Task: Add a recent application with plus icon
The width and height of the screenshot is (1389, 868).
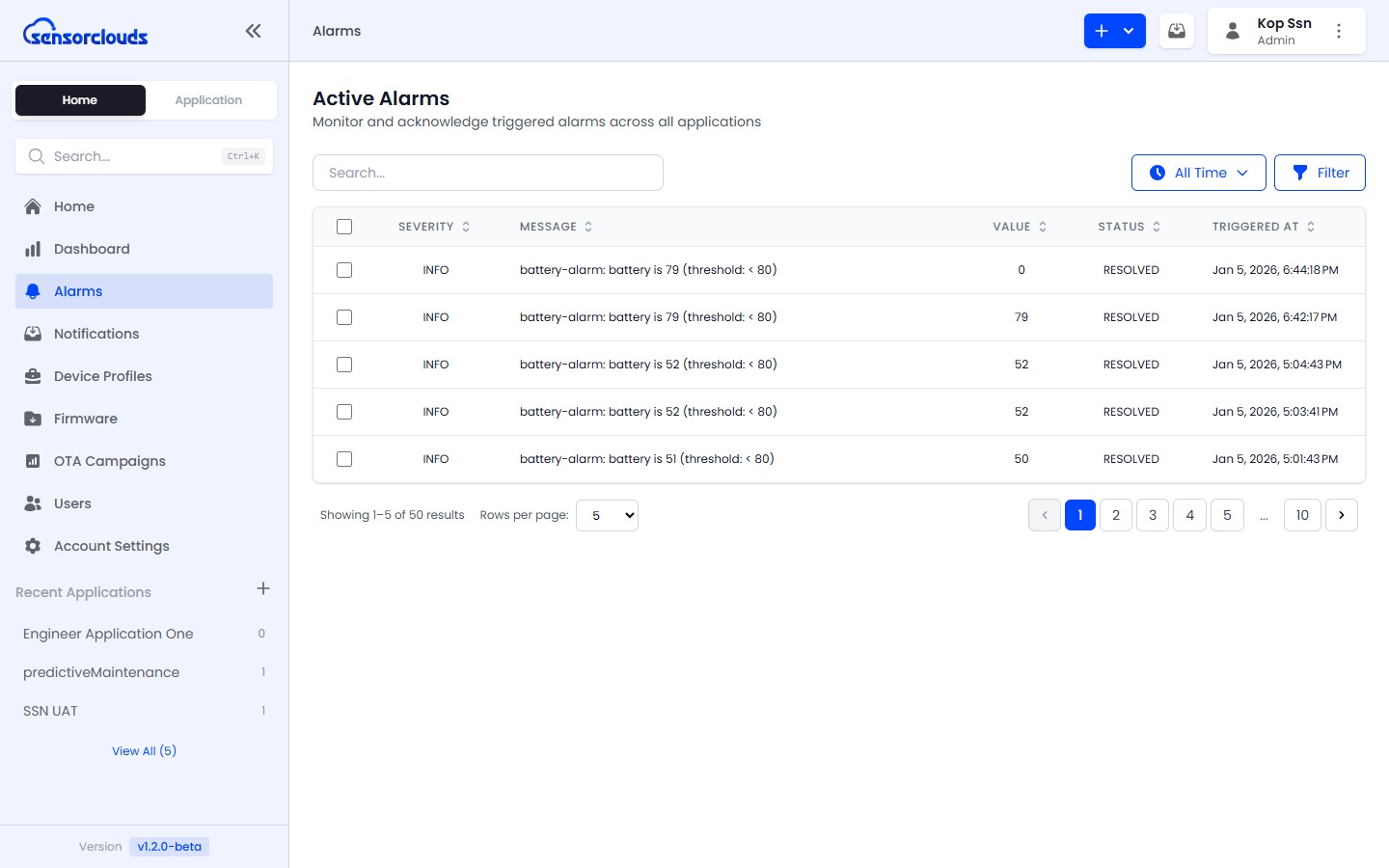Action: (263, 588)
